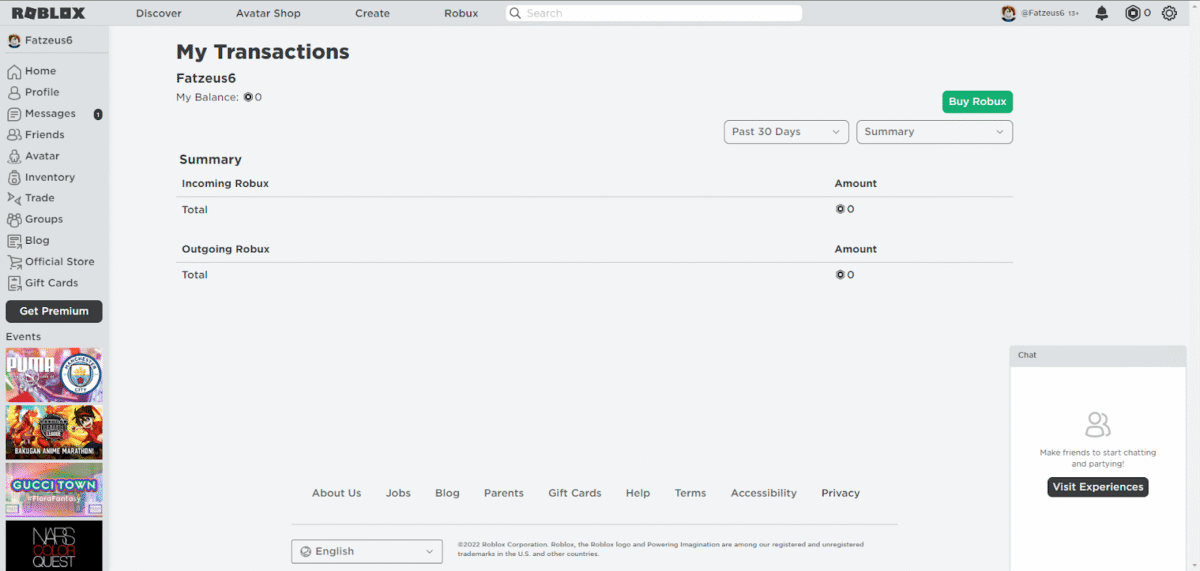Screen dimensions: 1200x571
Task: Open Gift Cards in the sidebar
Action: click(x=51, y=283)
